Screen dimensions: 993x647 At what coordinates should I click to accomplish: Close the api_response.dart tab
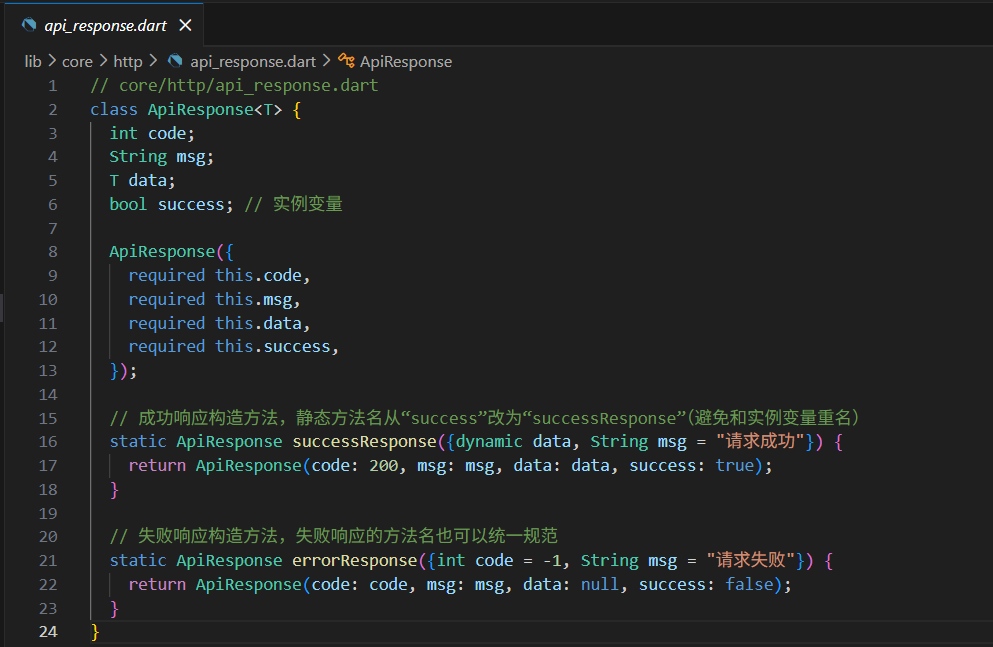185,25
